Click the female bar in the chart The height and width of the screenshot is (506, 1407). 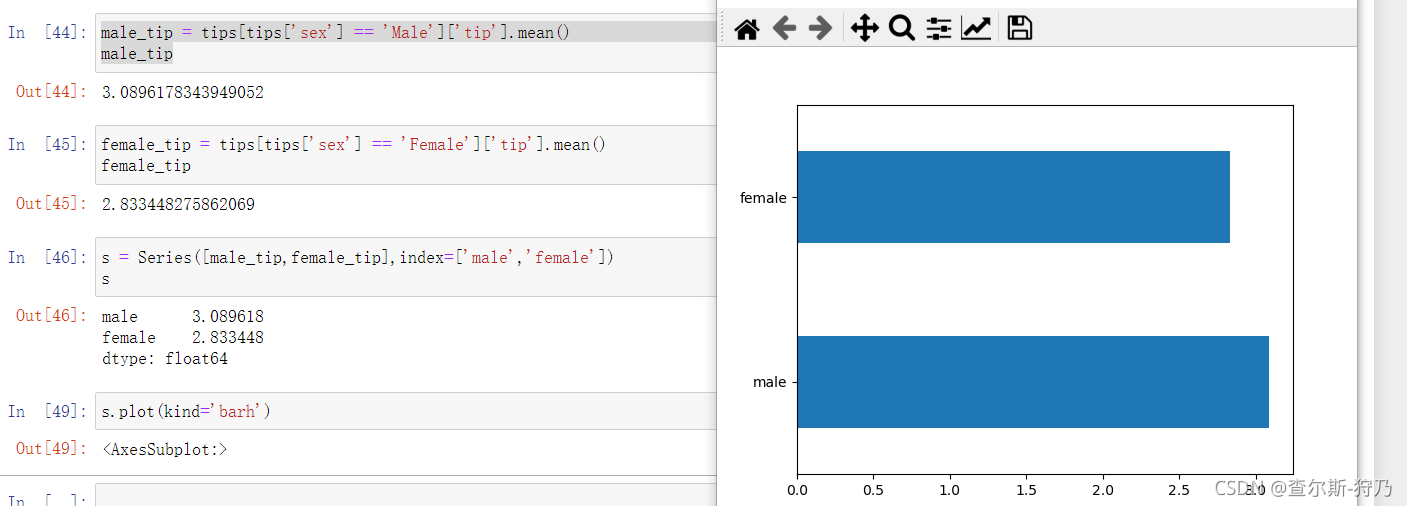tap(1013, 197)
